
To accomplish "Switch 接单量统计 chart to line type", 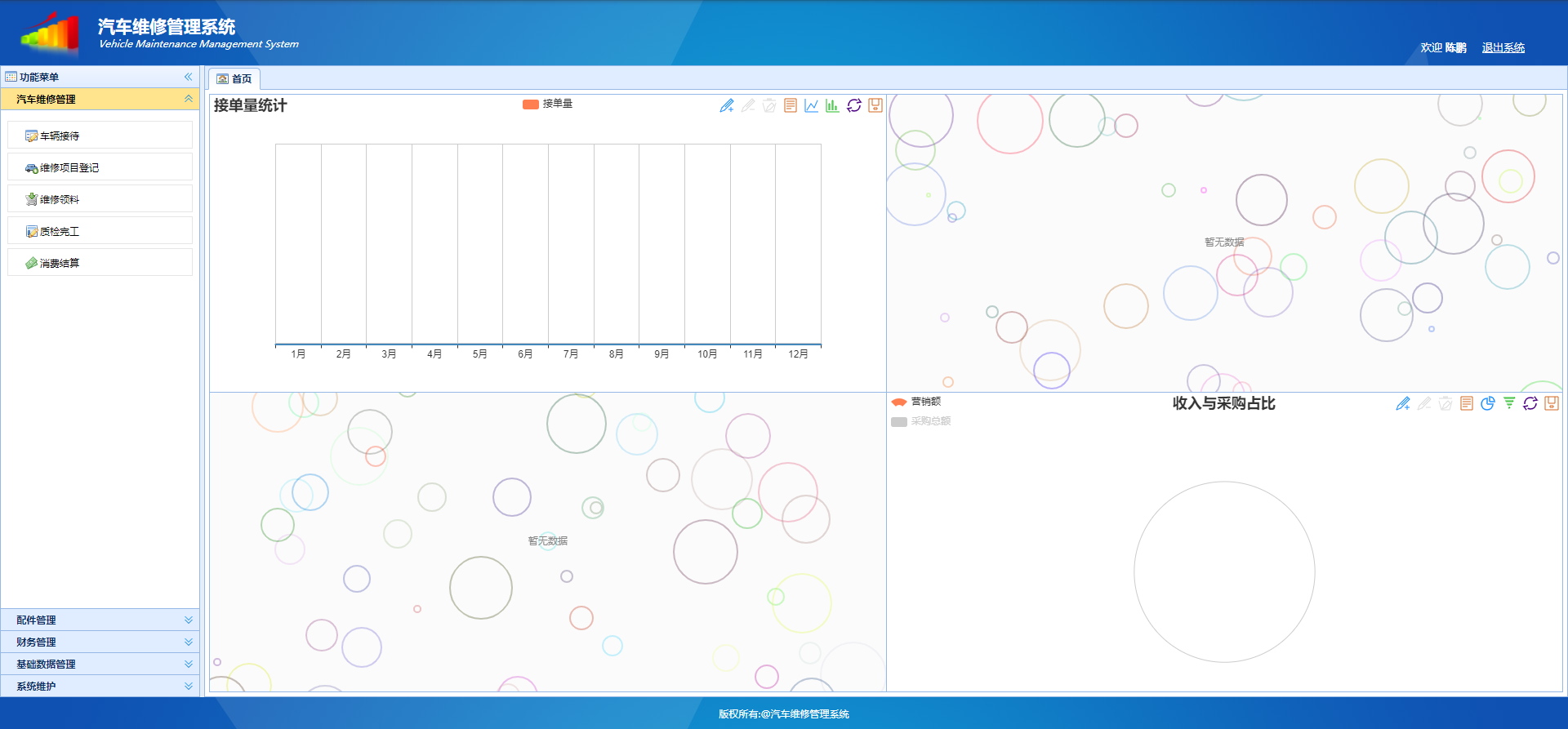I will tap(812, 105).
